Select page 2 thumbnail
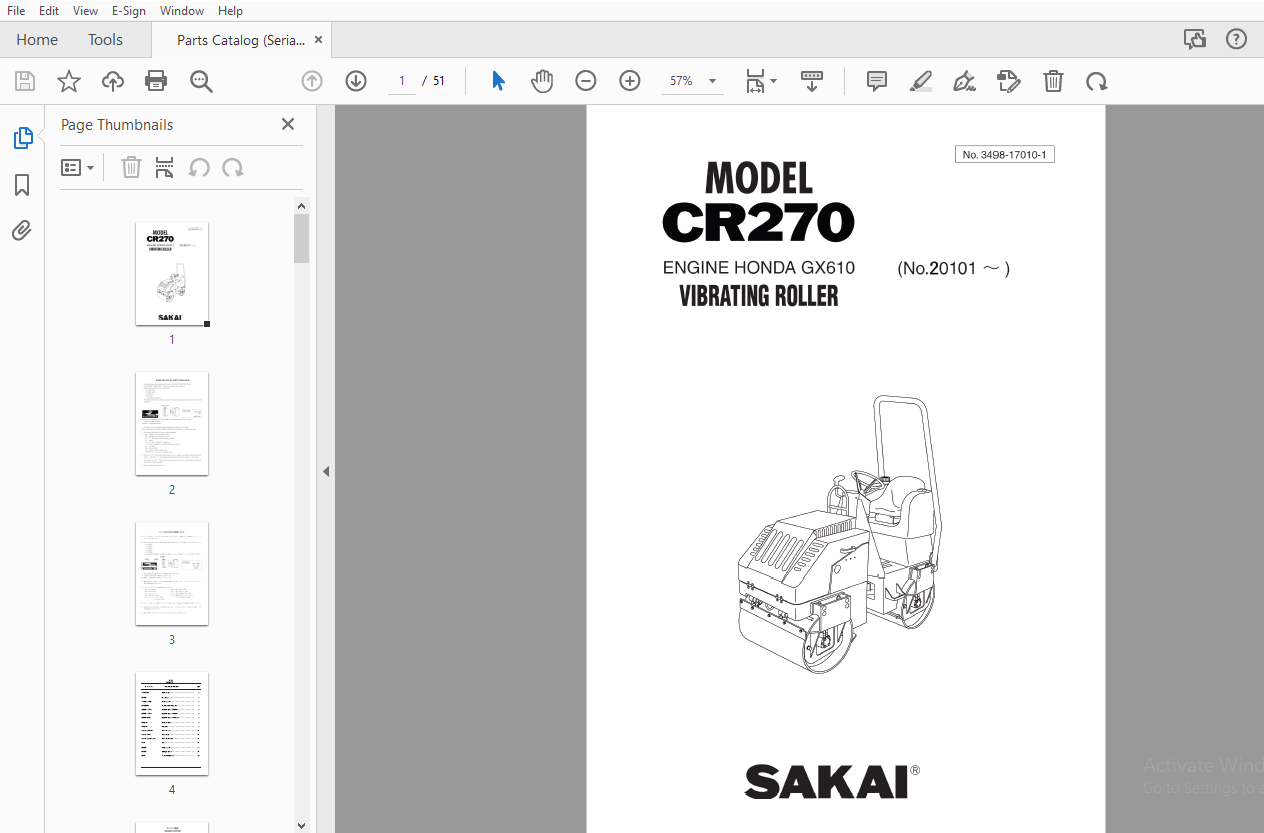Screen dimensions: 1264x833 (x=172, y=424)
